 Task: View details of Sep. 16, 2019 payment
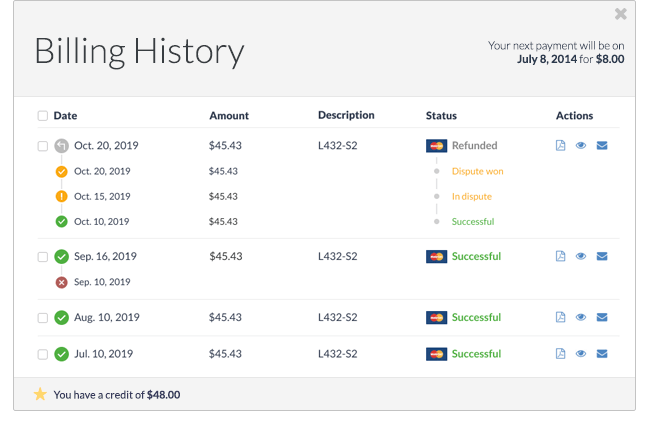(581, 257)
